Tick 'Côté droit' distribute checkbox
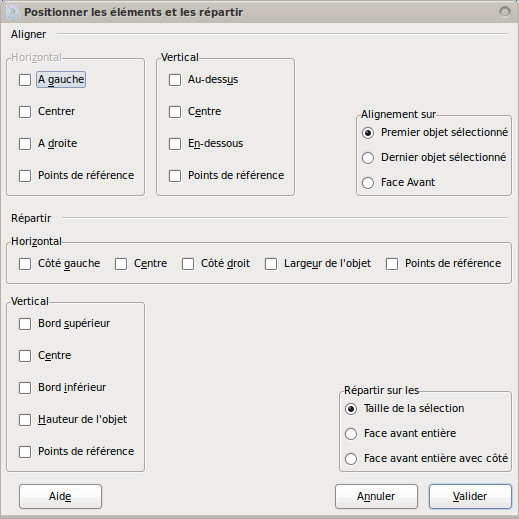This screenshot has width=519, height=519. (188, 264)
